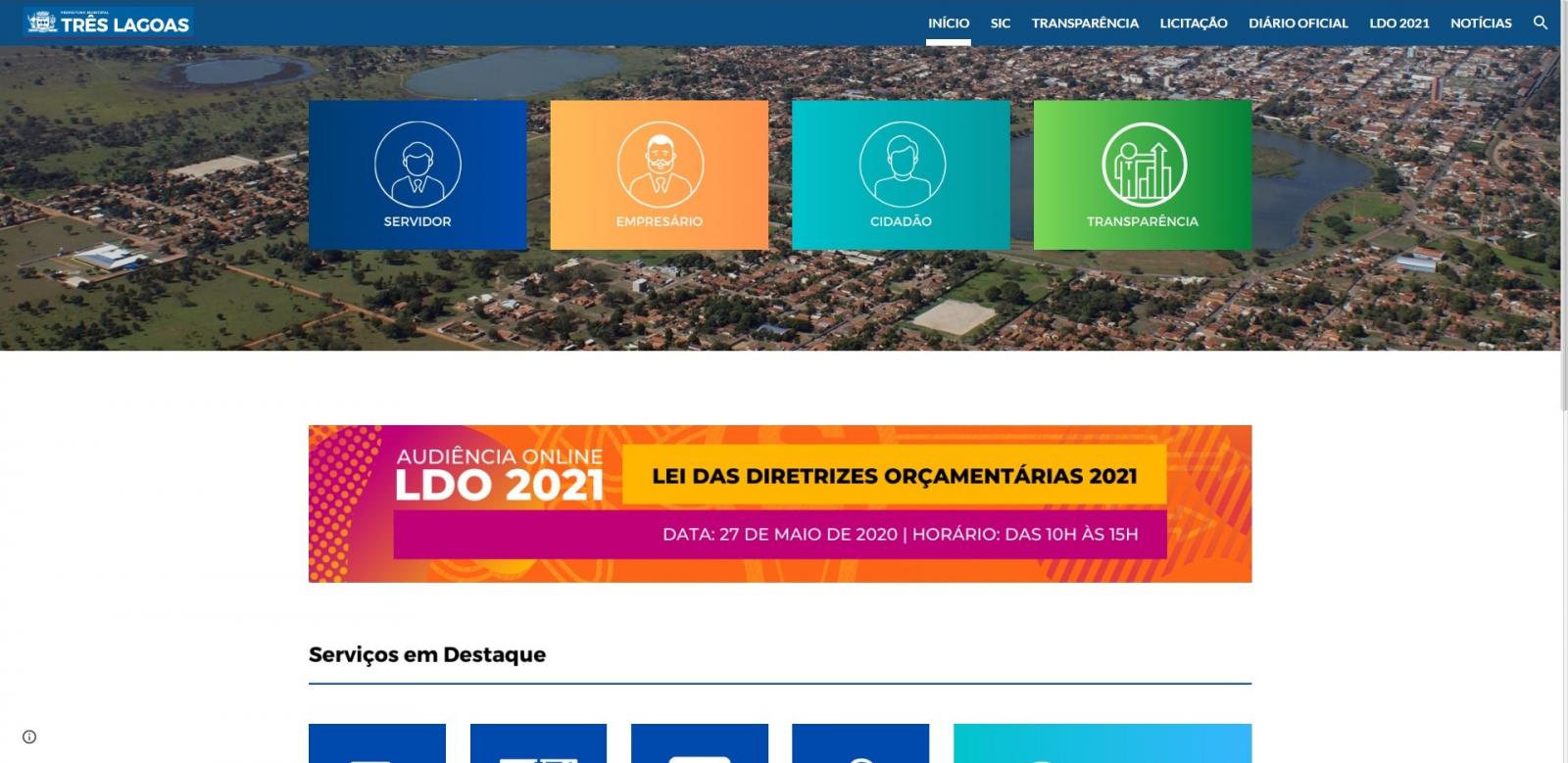This screenshot has height=763, width=1568.
Task: Open Transparência in the top navigation
Action: click(x=1085, y=23)
